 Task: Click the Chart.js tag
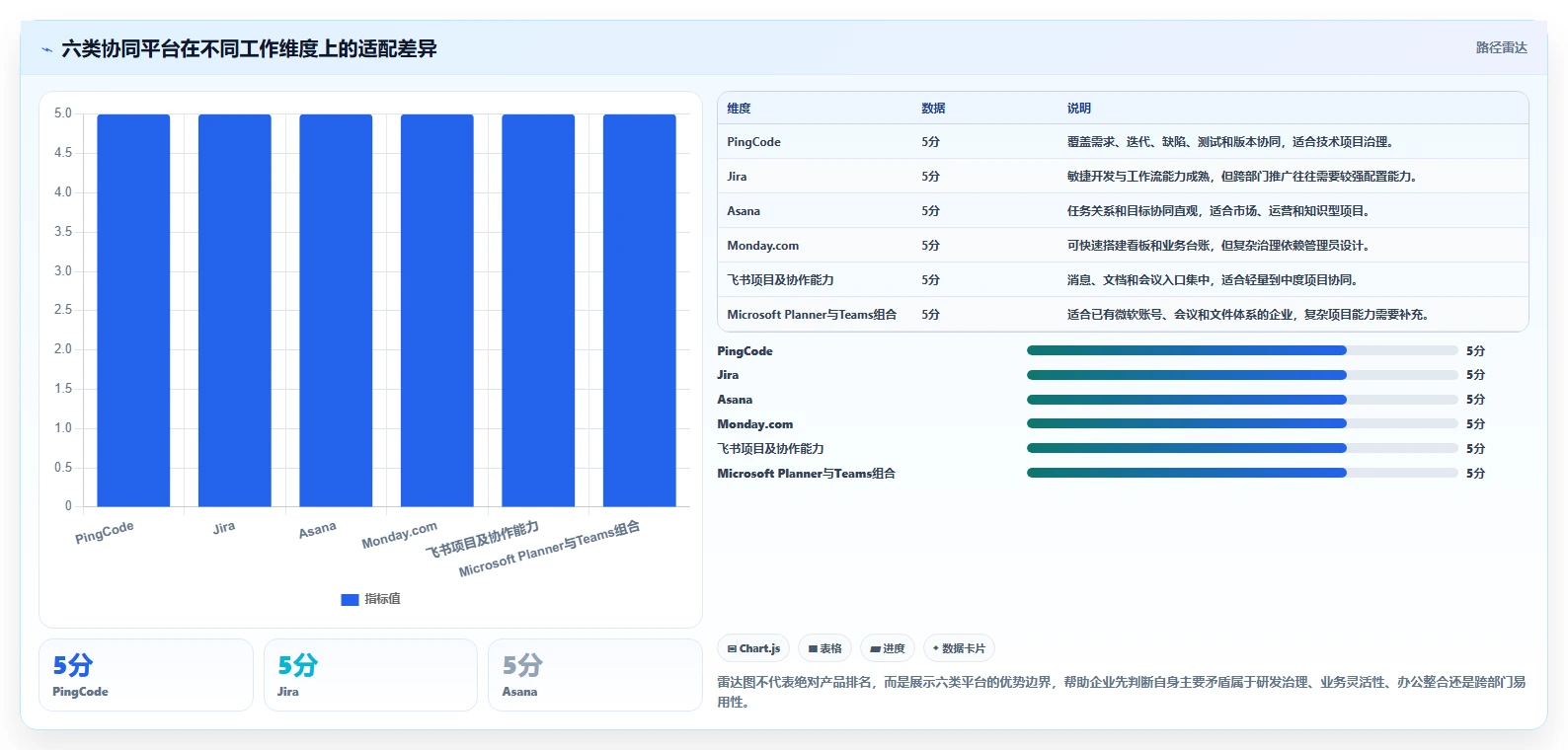[x=753, y=648]
